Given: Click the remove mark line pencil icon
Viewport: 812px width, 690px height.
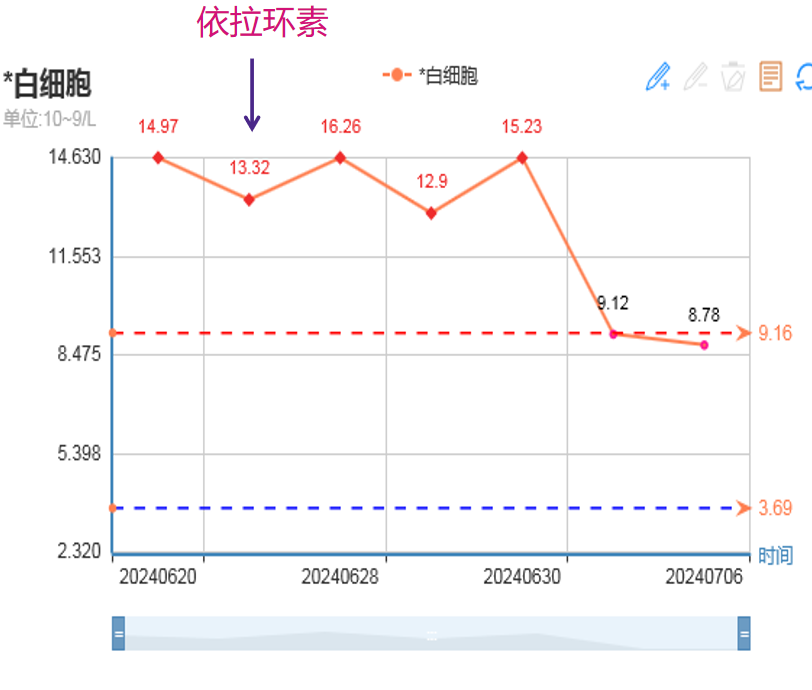Looking at the screenshot, I should click(696, 76).
